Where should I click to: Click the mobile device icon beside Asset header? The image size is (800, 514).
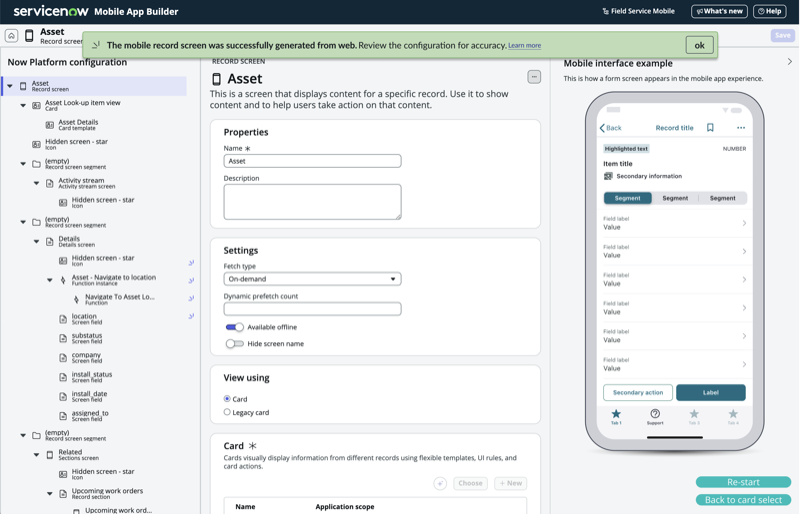29,36
